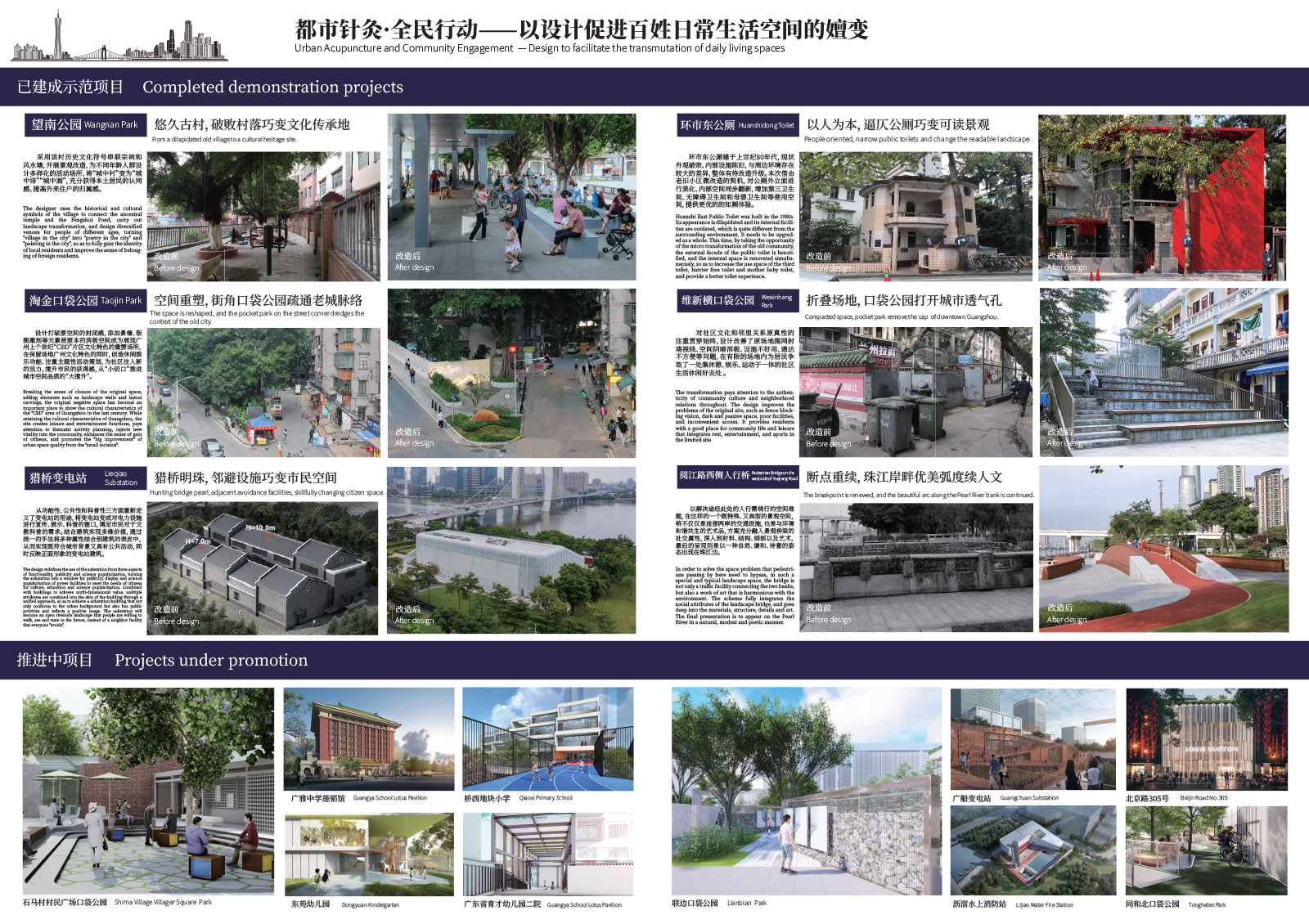Open Wangnan Park before design photo
The height and width of the screenshot is (924, 1309).
pos(264,216)
